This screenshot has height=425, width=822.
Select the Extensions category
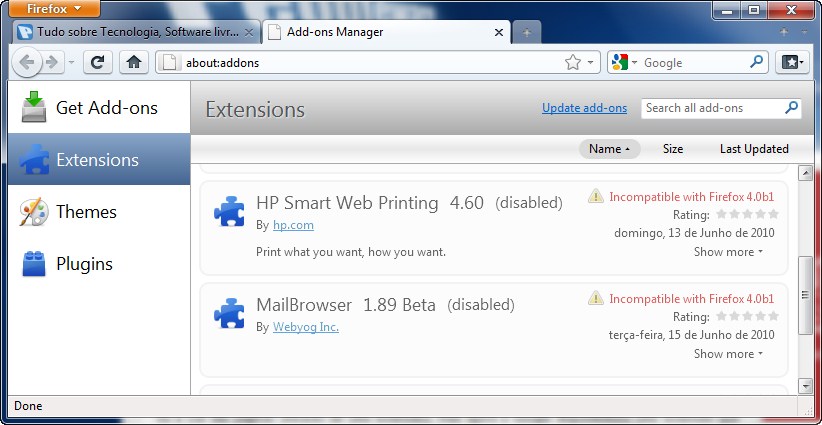tap(99, 159)
